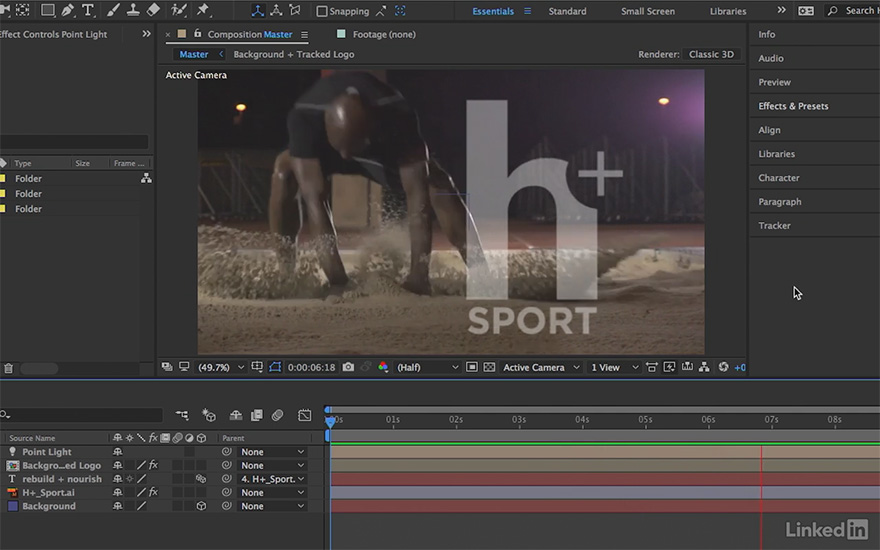
Task: Select the Rectangle shape tool
Action: click(48, 10)
